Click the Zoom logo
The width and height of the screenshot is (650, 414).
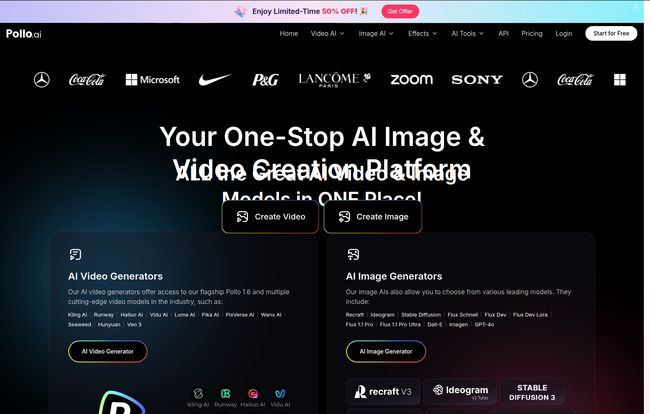click(412, 80)
